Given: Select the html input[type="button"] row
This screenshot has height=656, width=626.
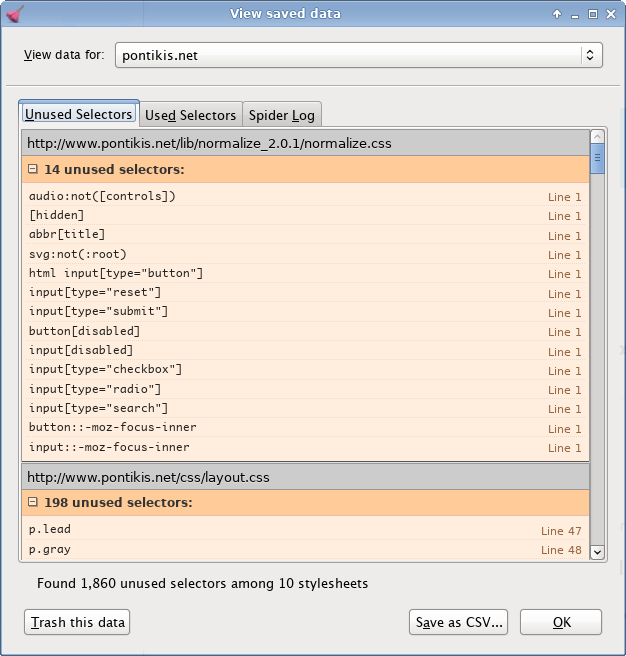Looking at the screenshot, I should pyautogui.click(x=305, y=274).
